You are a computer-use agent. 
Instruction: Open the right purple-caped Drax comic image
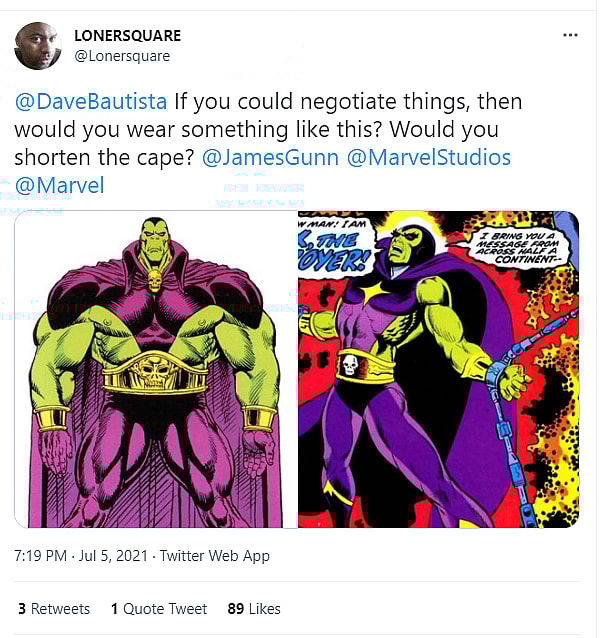[439, 369]
